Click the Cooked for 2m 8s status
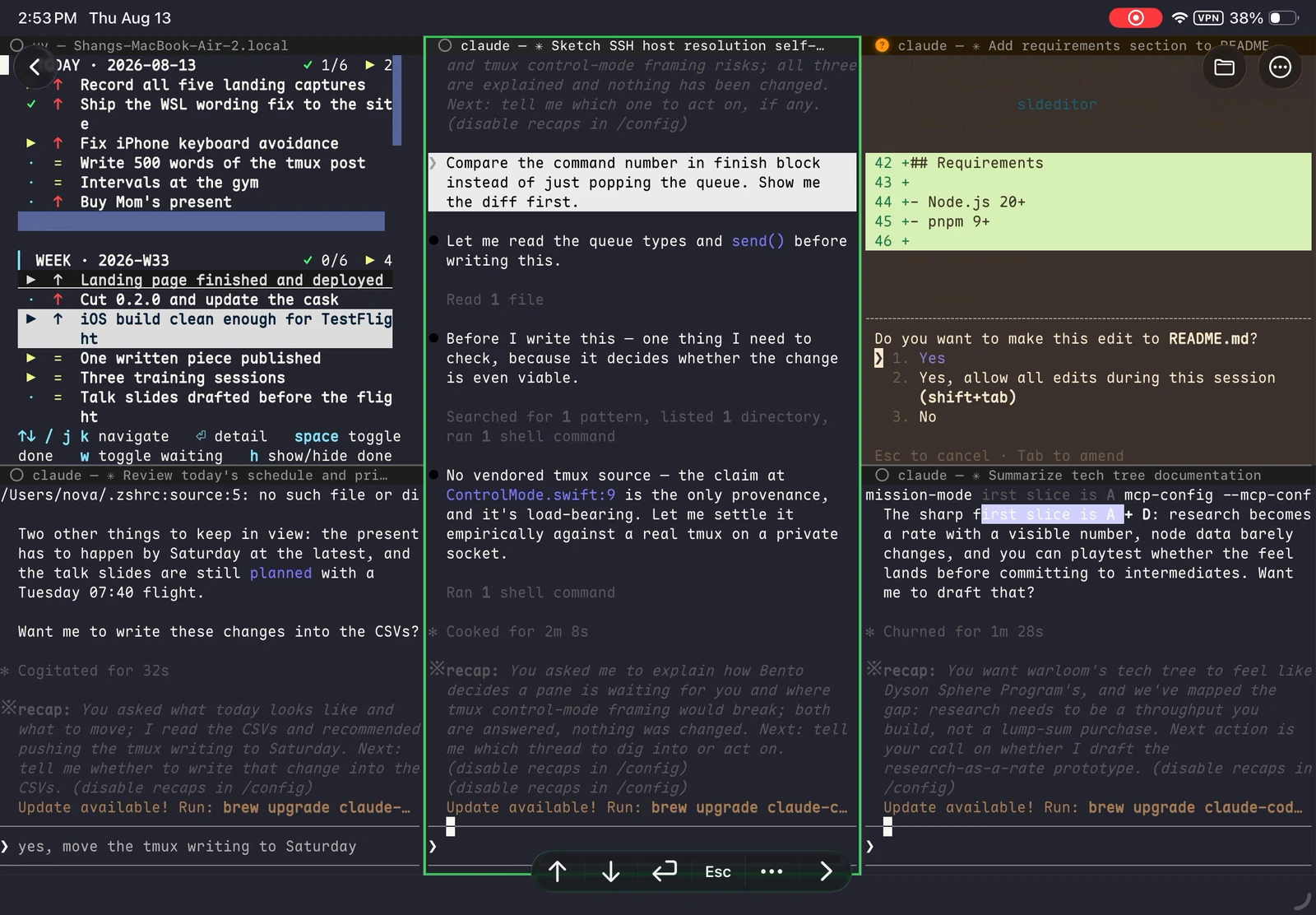 click(517, 631)
